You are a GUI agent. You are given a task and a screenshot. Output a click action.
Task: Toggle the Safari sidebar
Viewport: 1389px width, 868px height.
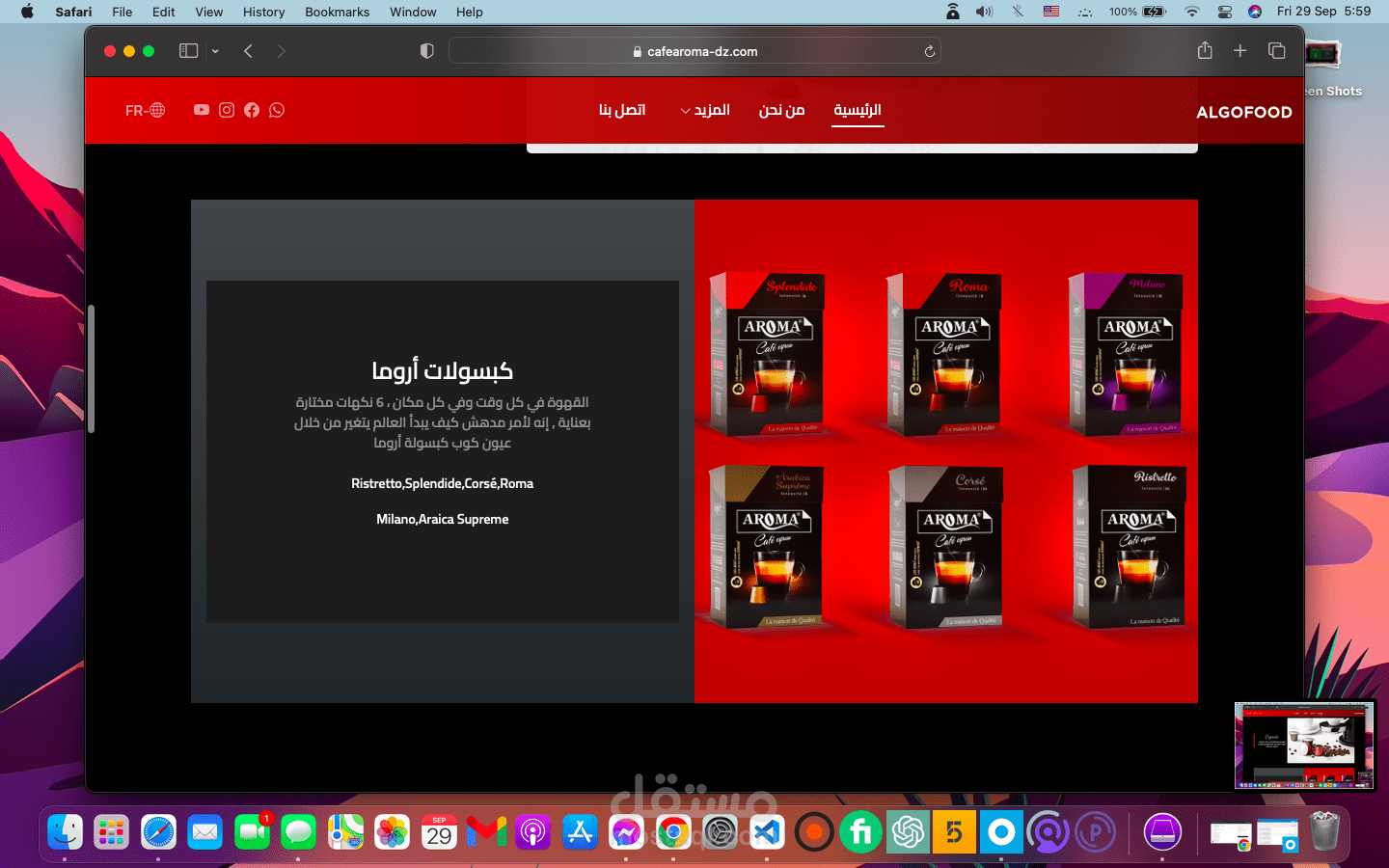189,51
